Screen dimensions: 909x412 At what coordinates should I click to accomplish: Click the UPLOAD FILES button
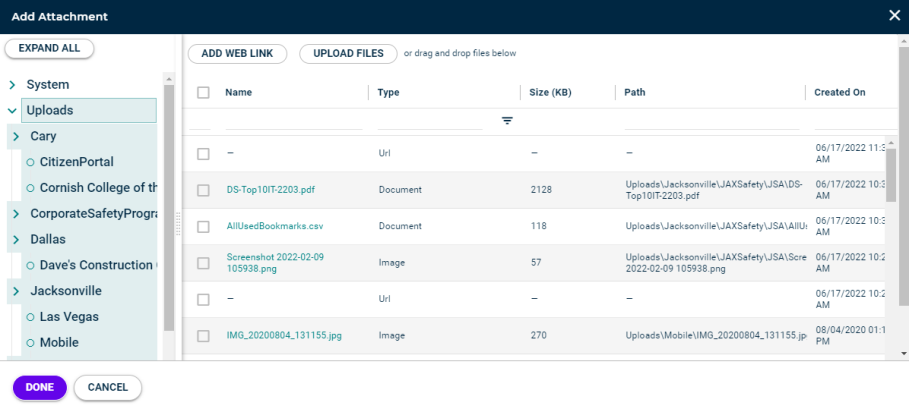tap(348, 53)
